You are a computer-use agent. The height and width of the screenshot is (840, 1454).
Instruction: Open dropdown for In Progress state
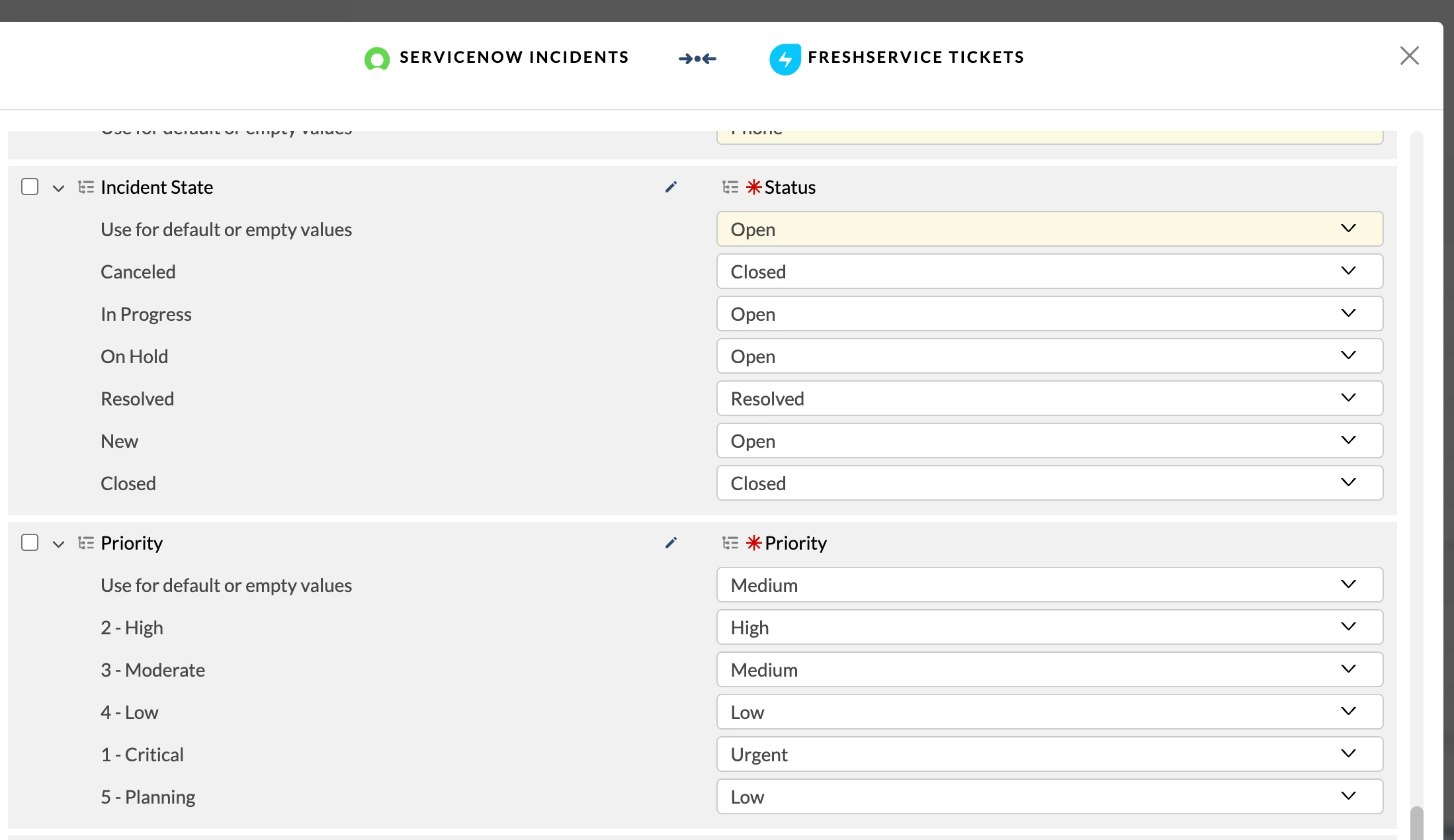pyautogui.click(x=1050, y=314)
